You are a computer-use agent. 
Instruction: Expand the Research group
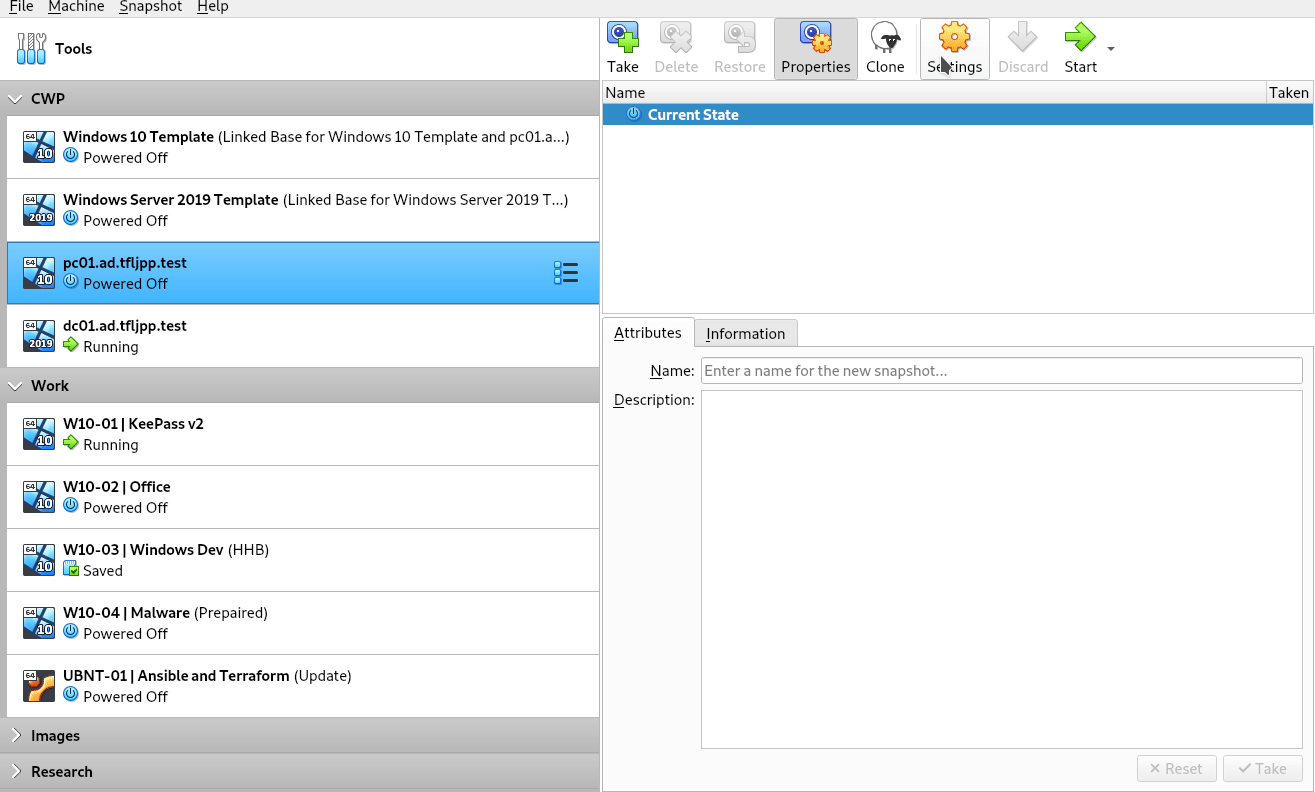click(x=16, y=772)
